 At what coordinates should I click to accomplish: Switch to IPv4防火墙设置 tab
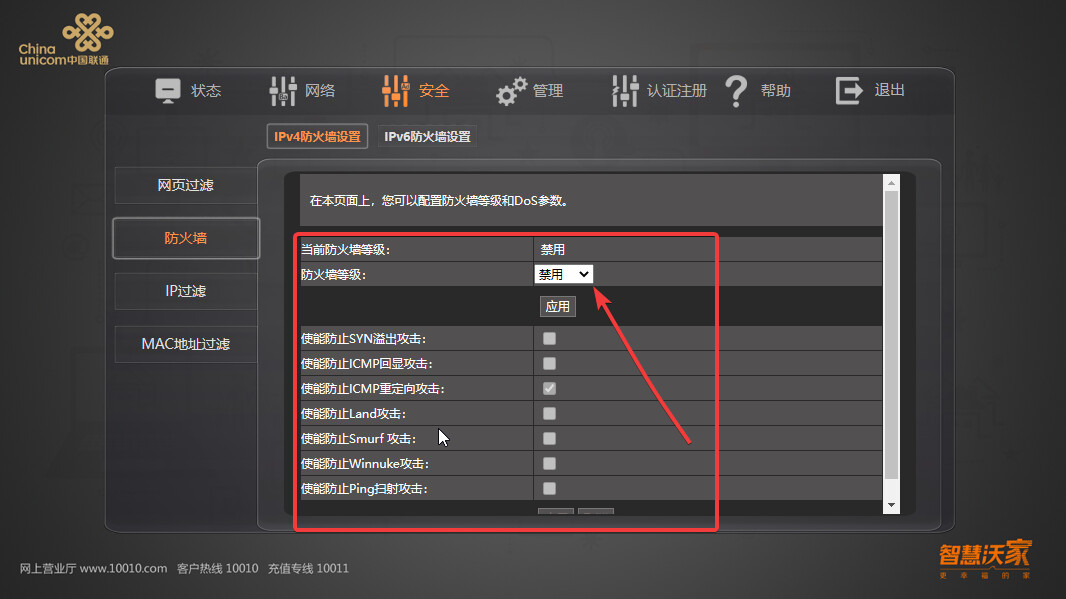(317, 137)
